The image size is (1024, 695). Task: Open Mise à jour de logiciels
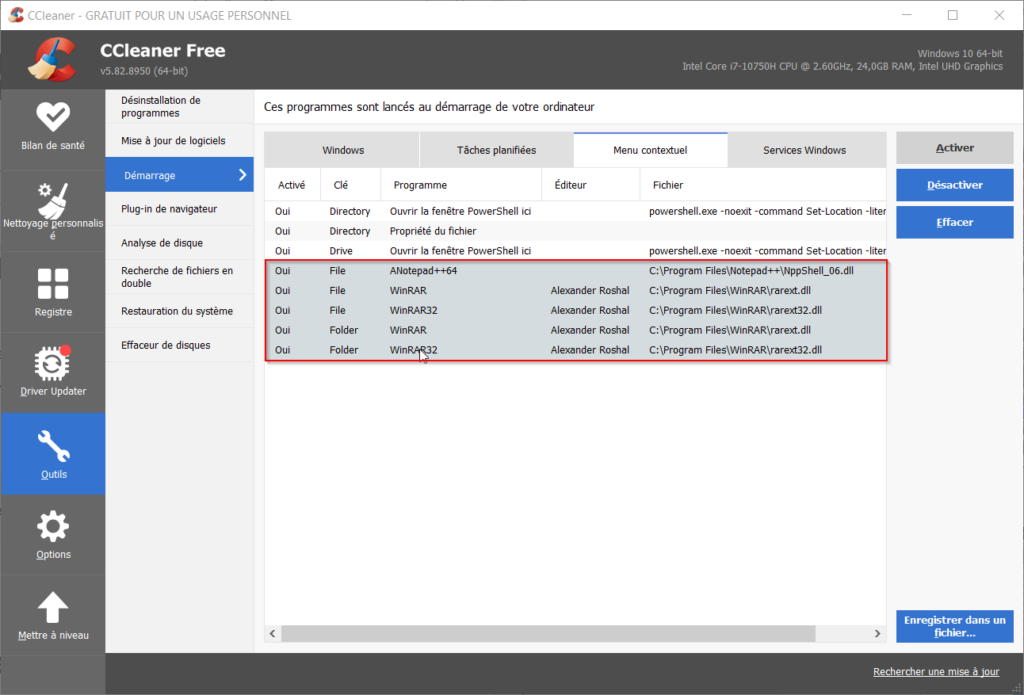(180, 140)
